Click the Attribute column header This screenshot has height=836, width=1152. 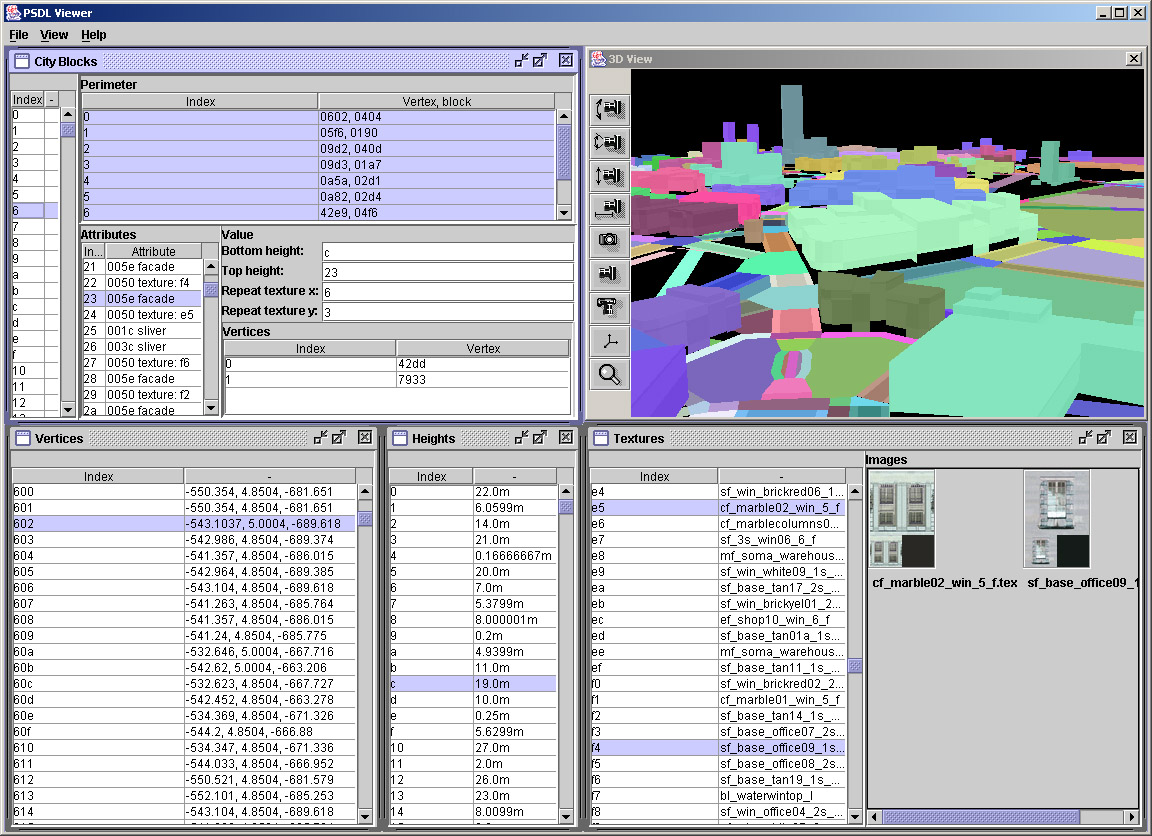coord(153,251)
